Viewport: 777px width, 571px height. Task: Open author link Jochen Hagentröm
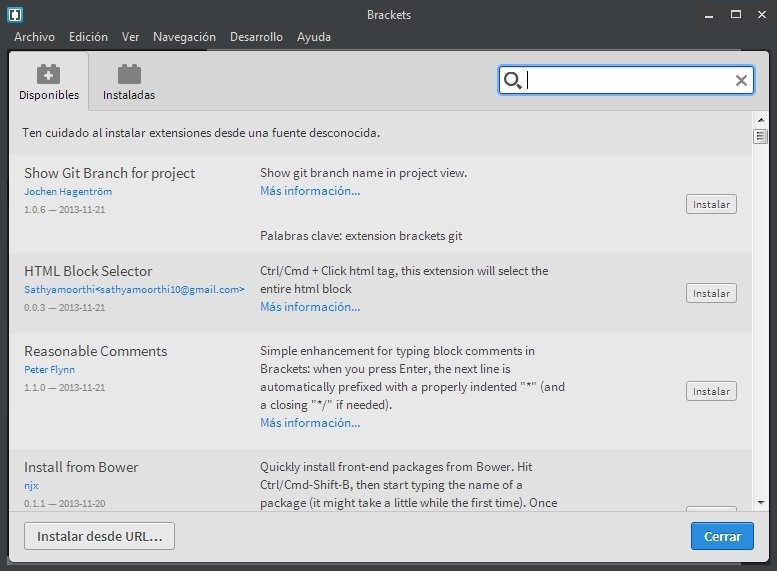point(68,191)
